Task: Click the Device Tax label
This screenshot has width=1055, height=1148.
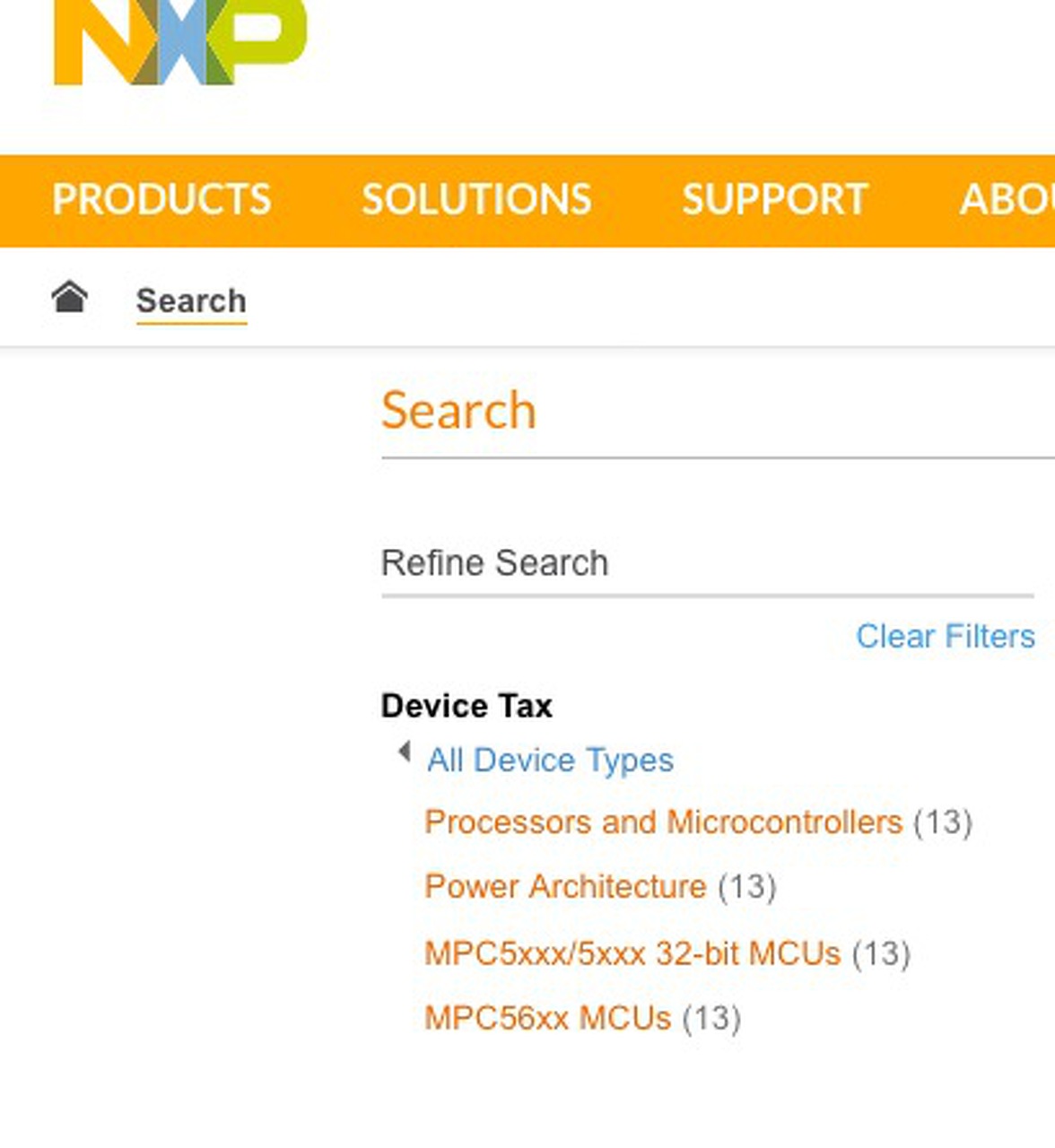Action: point(466,706)
